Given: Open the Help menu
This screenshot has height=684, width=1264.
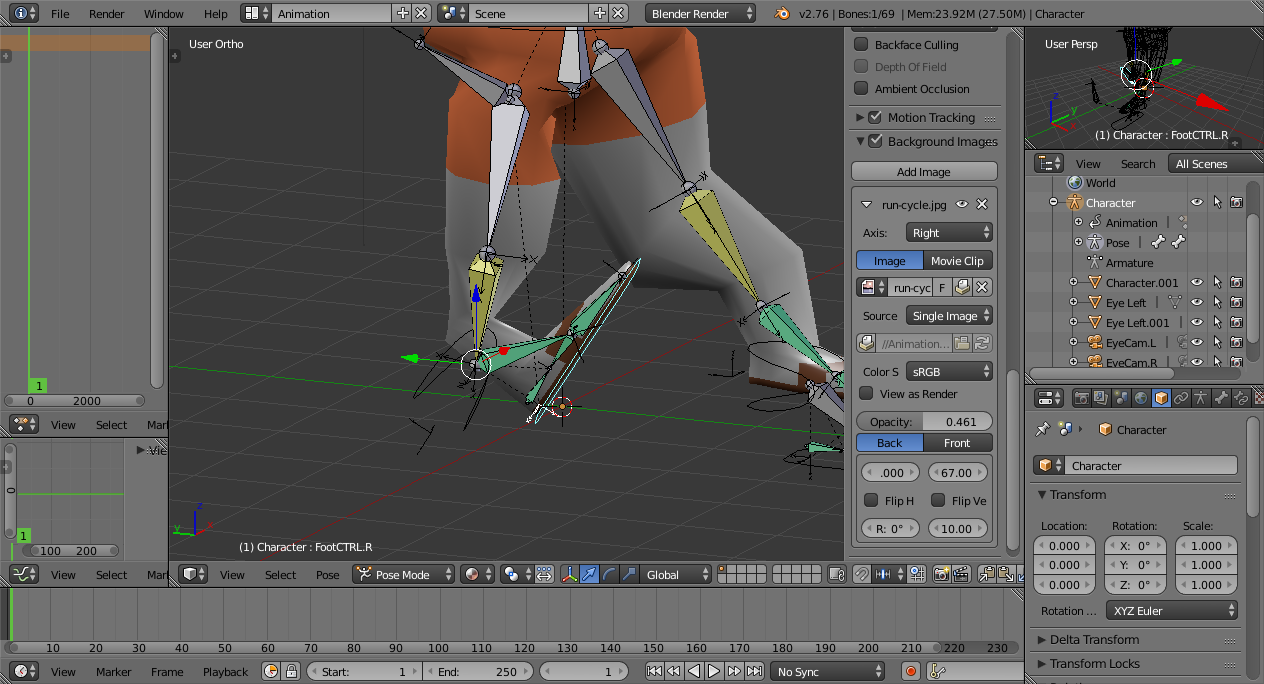Looking at the screenshot, I should (216, 14).
